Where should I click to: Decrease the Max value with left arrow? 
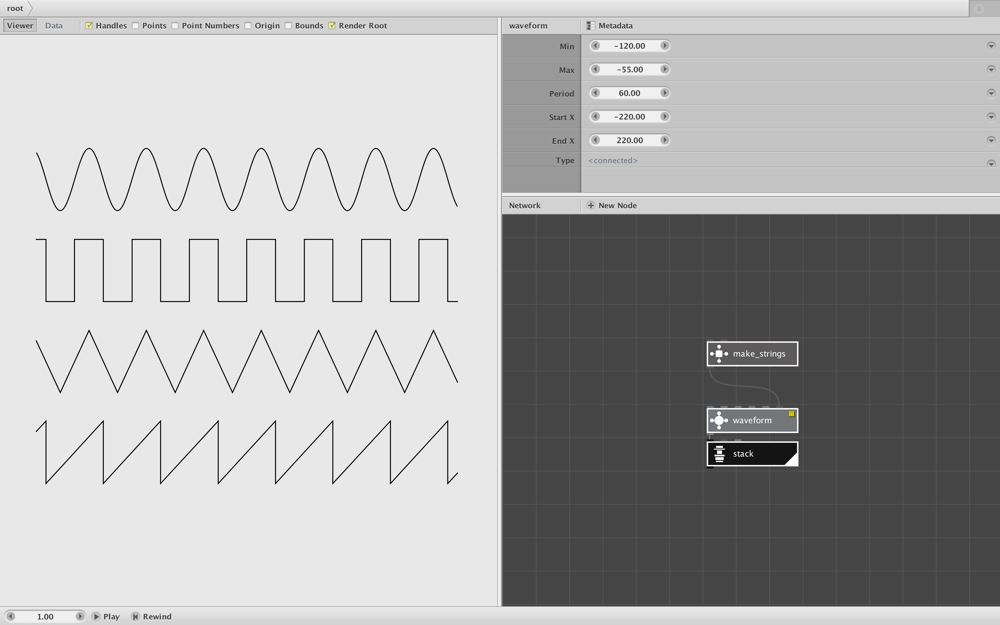[x=595, y=70]
